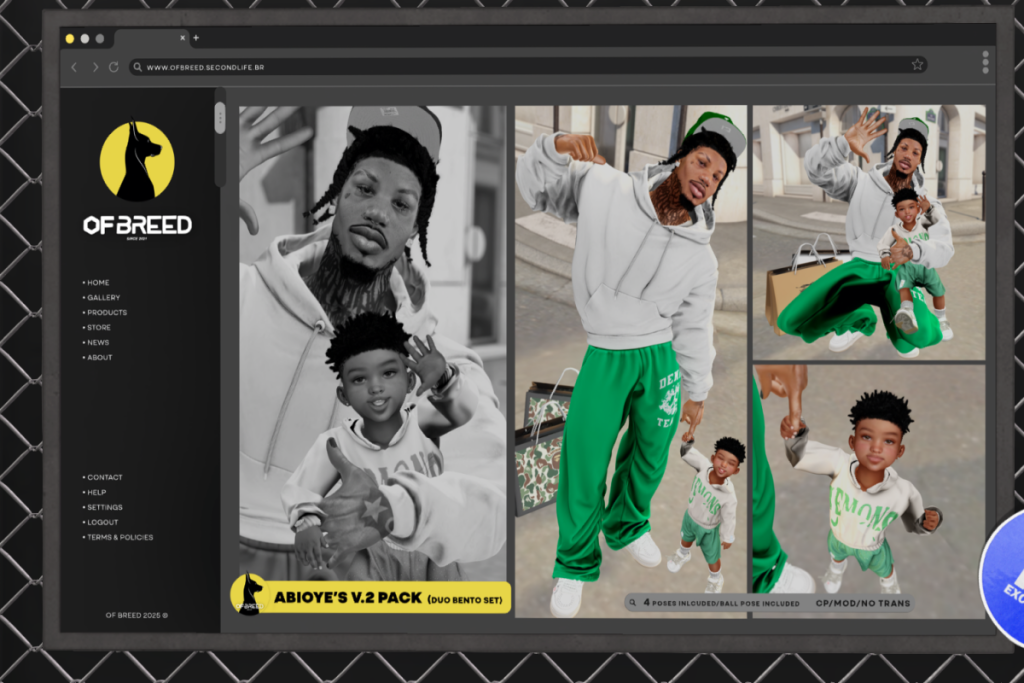Click the address bar URL field

coord(528,67)
